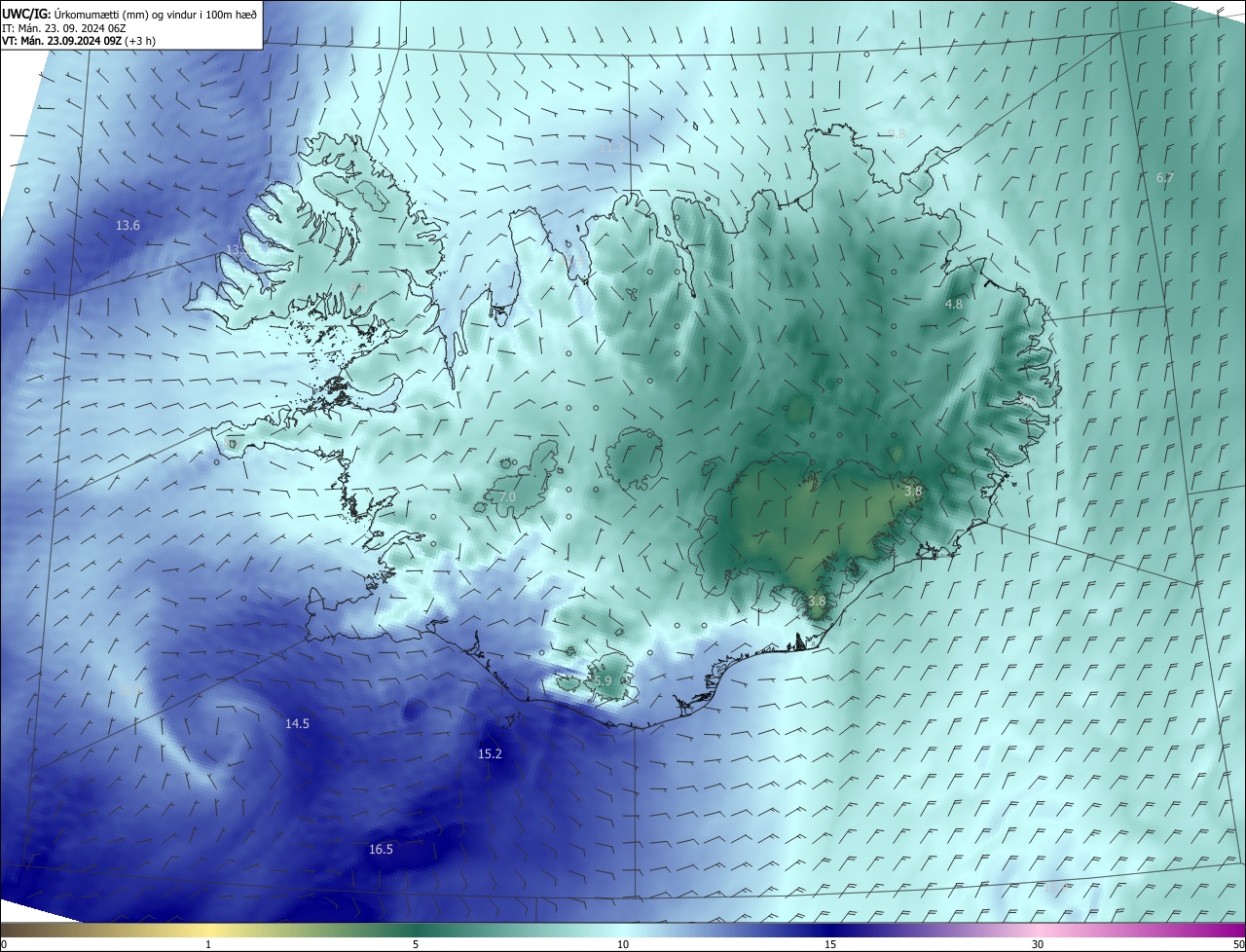Click the "VT: Mán. 23.09.2024 09Z (+3 h)" line
This screenshot has width=1246, height=952.
pyautogui.click(x=79, y=41)
